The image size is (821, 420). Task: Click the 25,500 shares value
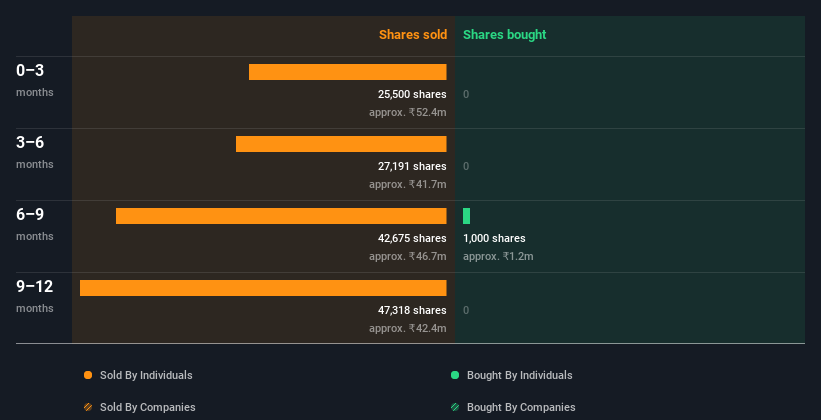[x=412, y=94]
